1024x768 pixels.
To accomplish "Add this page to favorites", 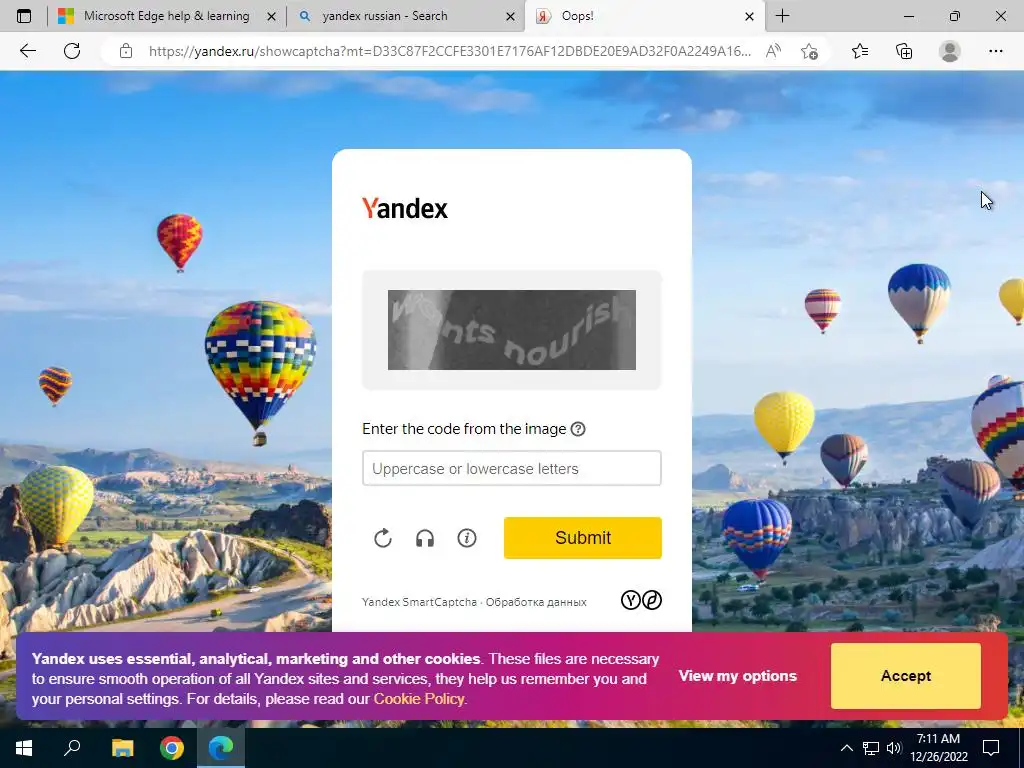I will tap(809, 51).
